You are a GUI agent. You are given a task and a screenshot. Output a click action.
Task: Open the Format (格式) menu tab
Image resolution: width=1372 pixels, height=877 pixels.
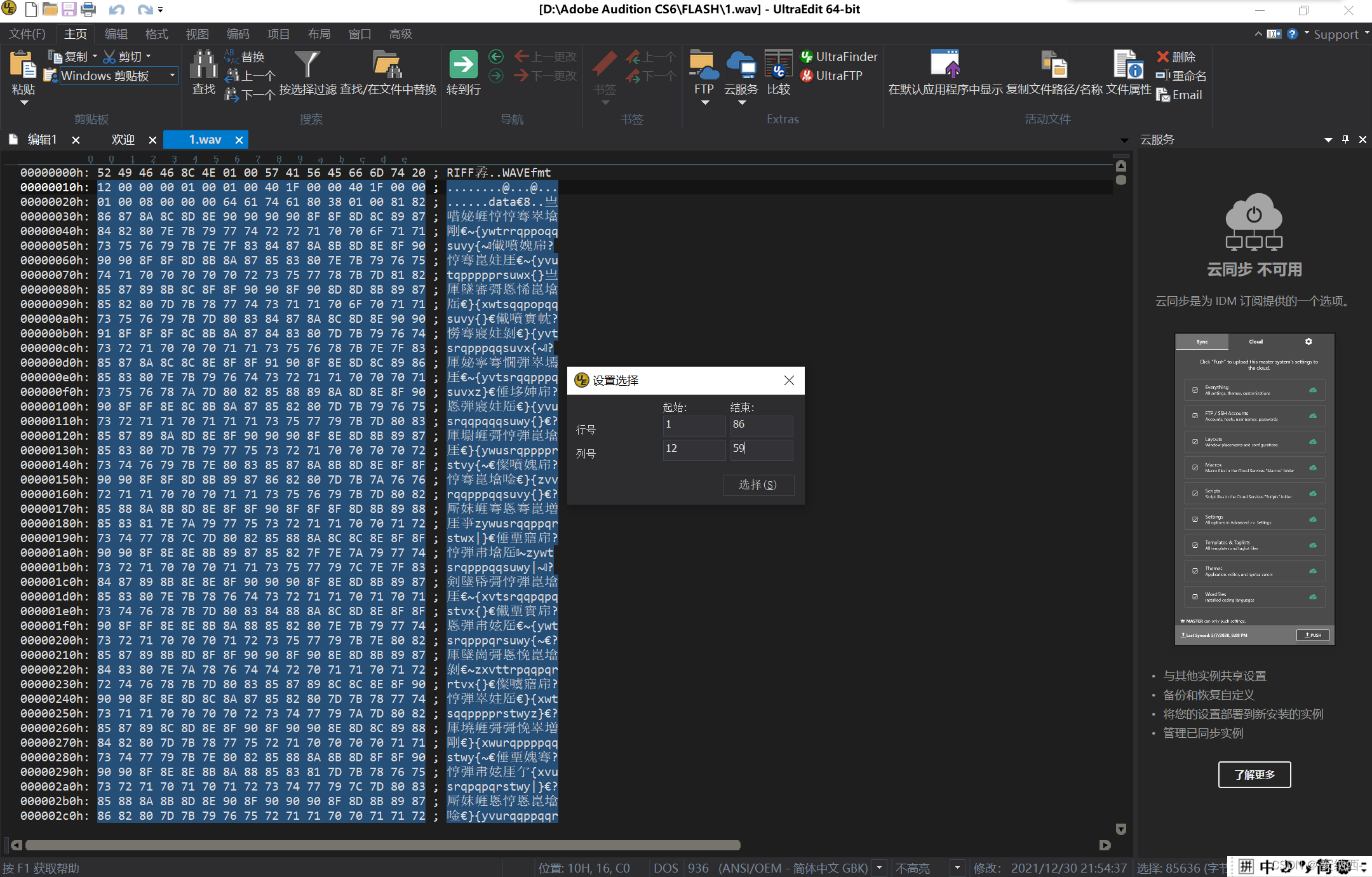(x=156, y=34)
